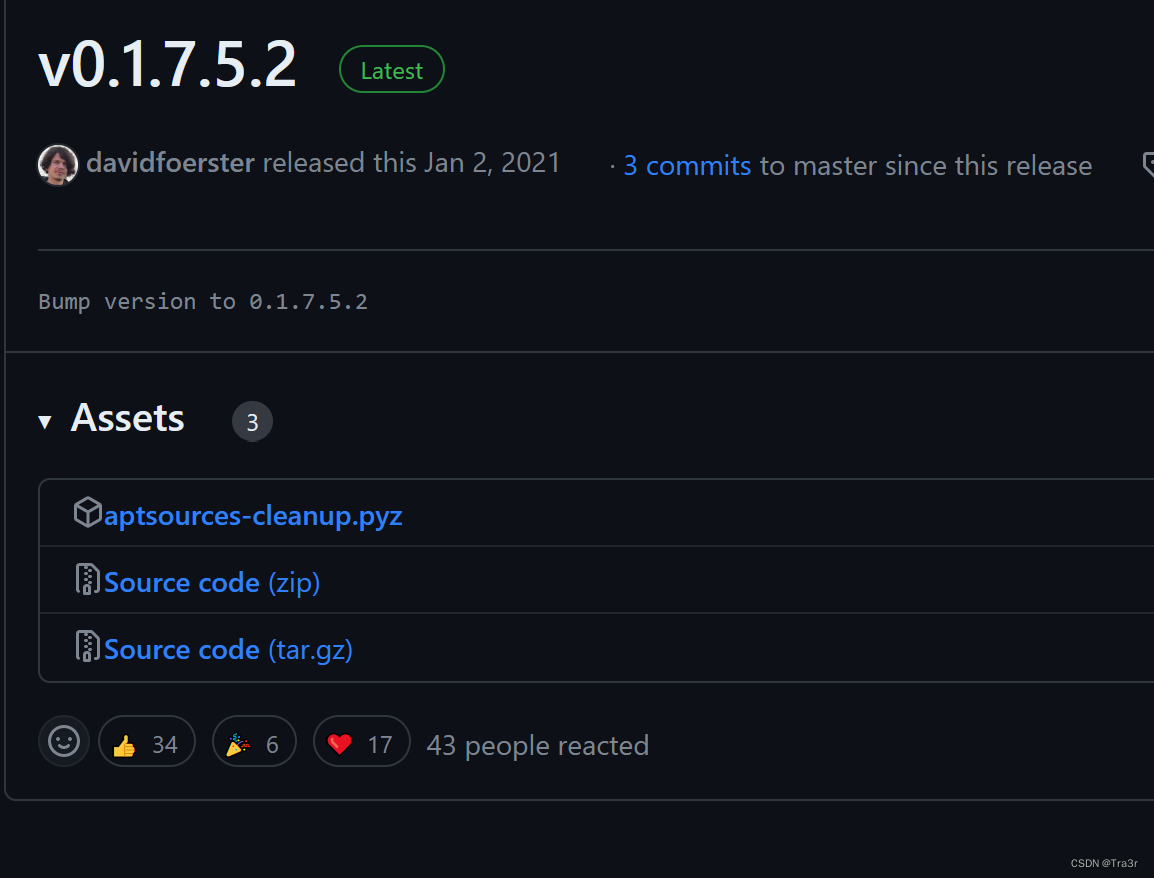Select the Latest release badge
Screen dimensions: 1154x878
click(x=391, y=69)
